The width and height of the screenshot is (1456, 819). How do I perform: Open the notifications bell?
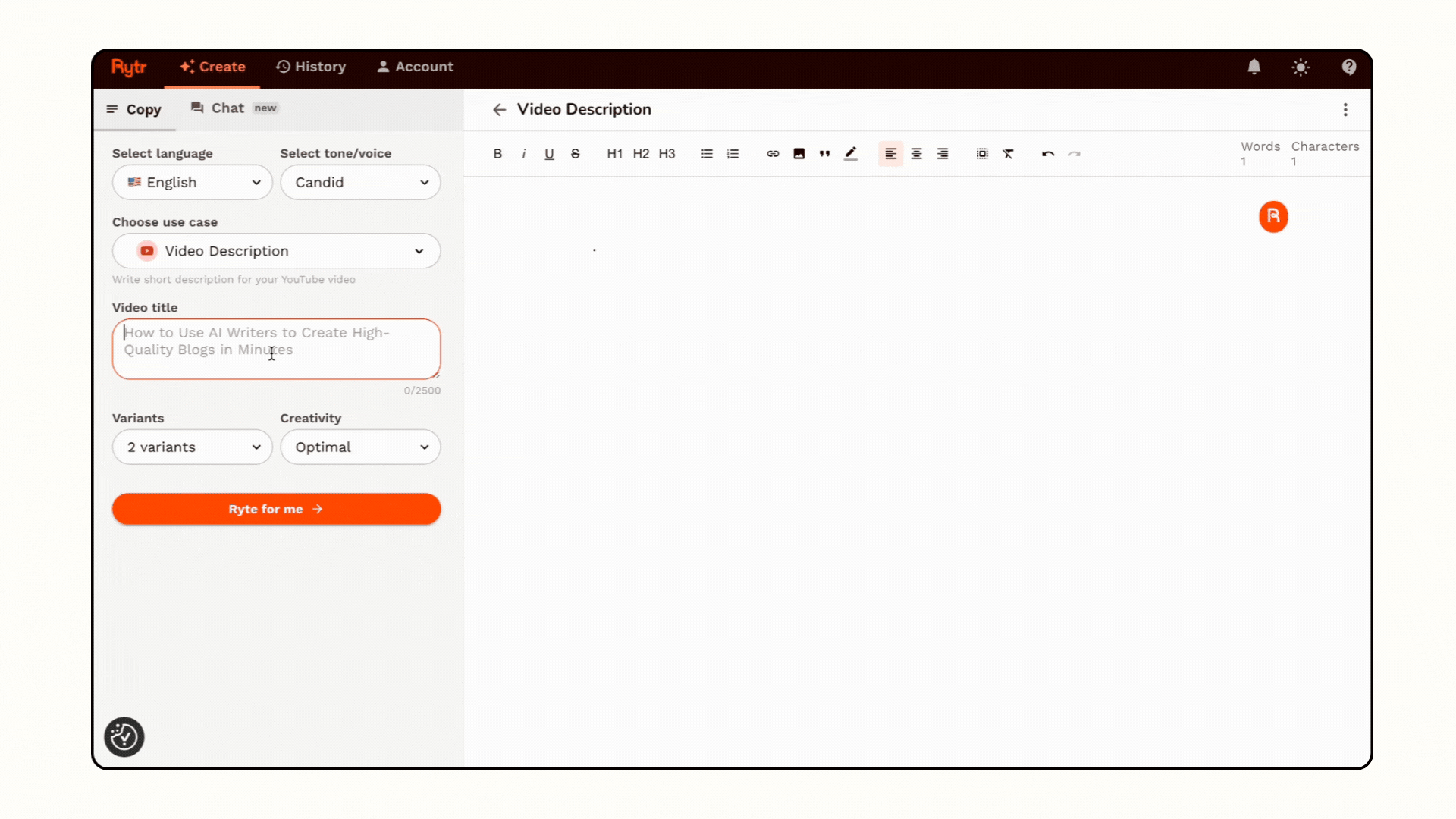[1254, 67]
